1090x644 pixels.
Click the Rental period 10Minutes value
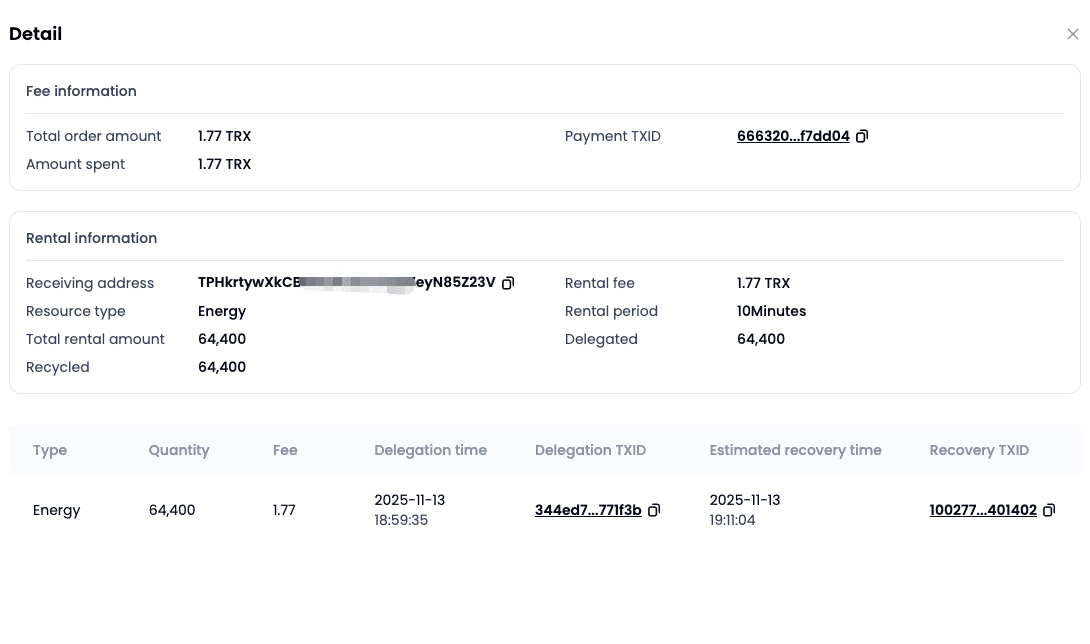[771, 311]
